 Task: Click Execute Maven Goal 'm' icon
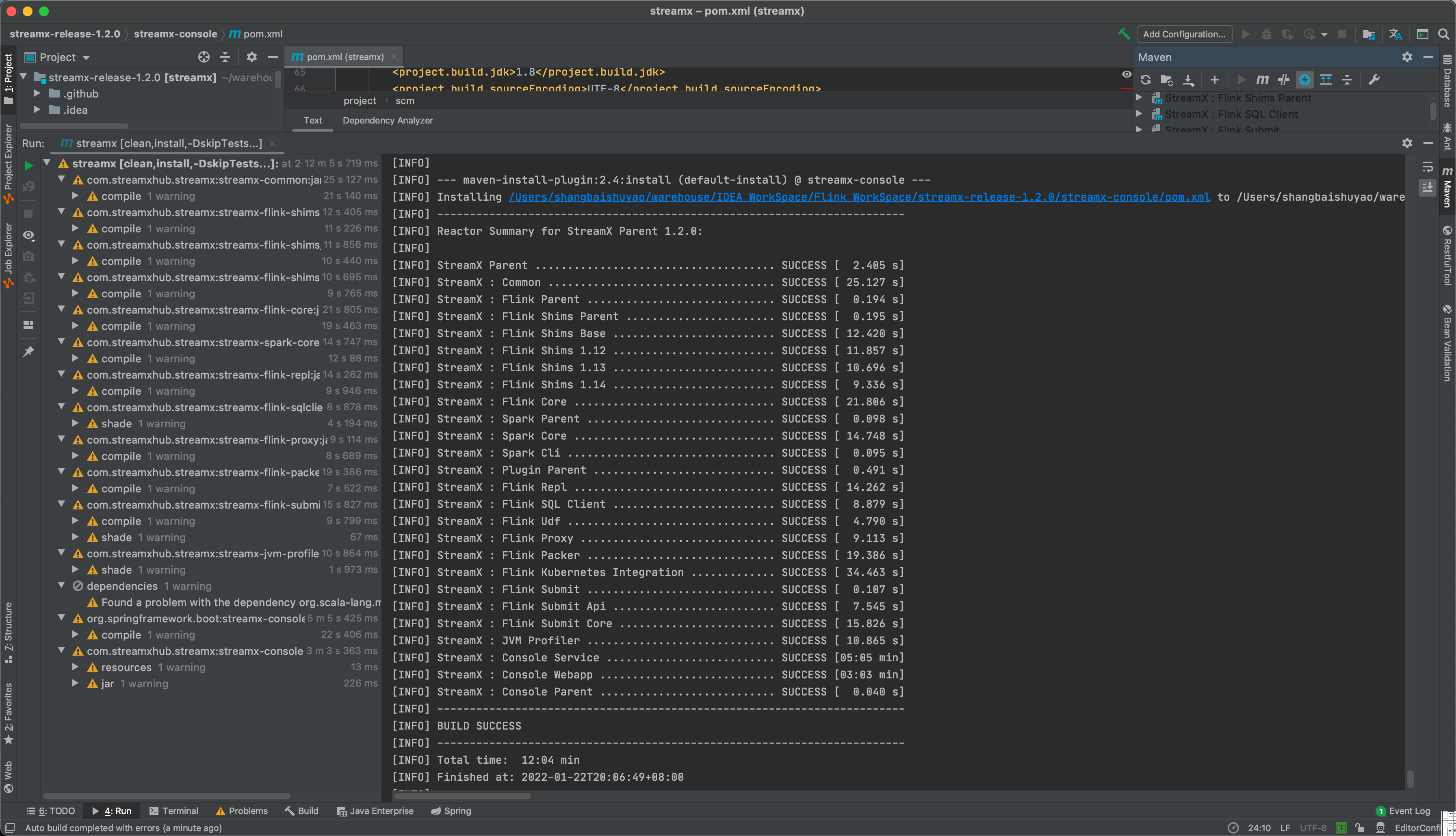(1263, 80)
